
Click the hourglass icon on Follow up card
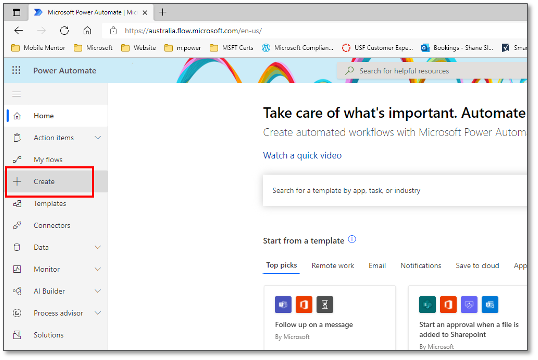coord(325,304)
